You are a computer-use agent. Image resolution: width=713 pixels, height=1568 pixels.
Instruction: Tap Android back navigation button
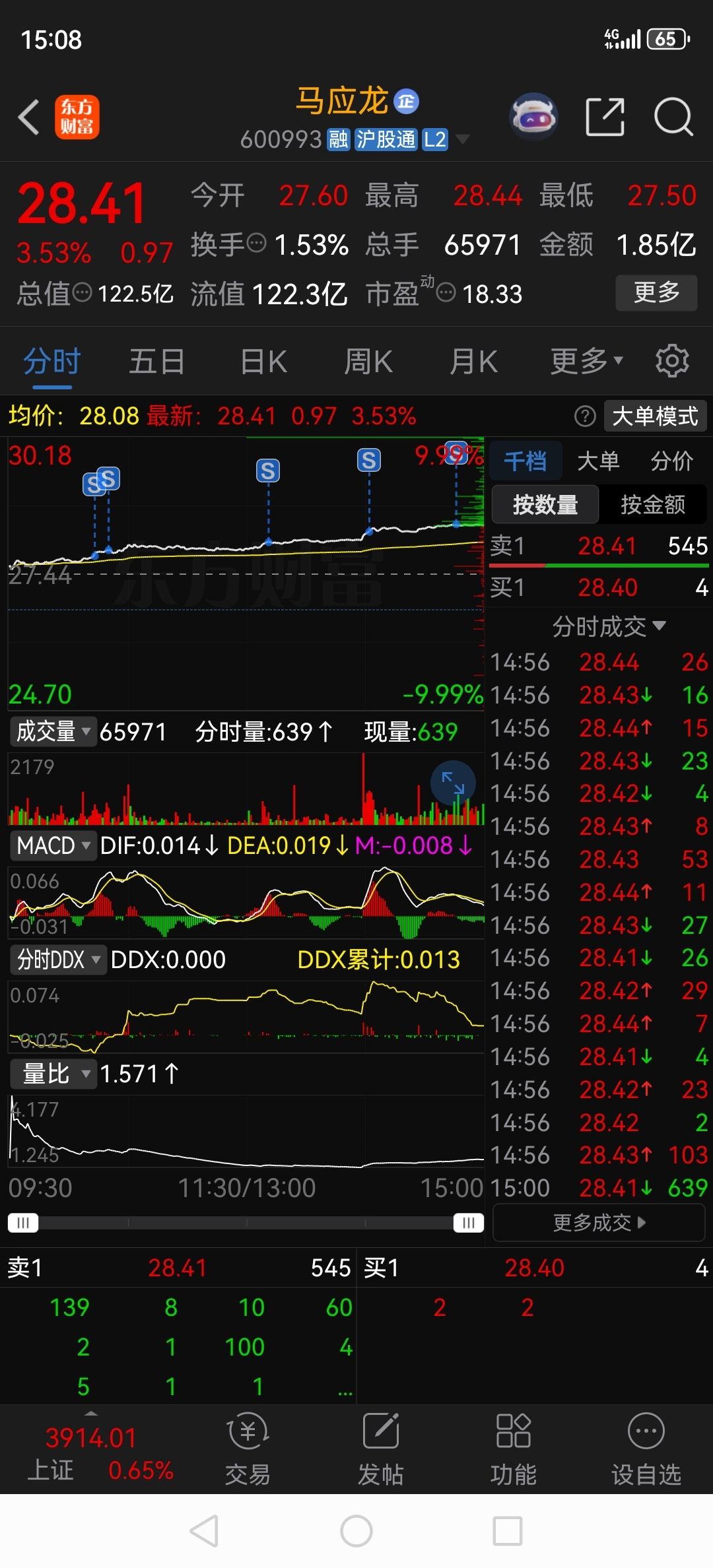coord(204,1531)
